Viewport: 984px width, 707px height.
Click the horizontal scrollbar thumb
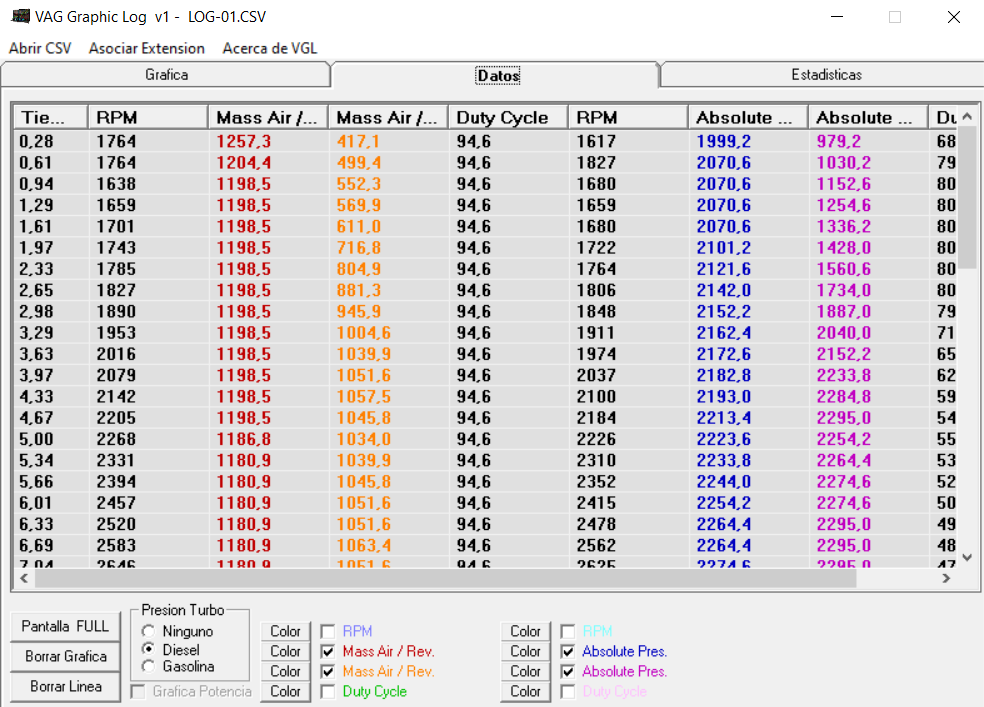click(x=446, y=578)
